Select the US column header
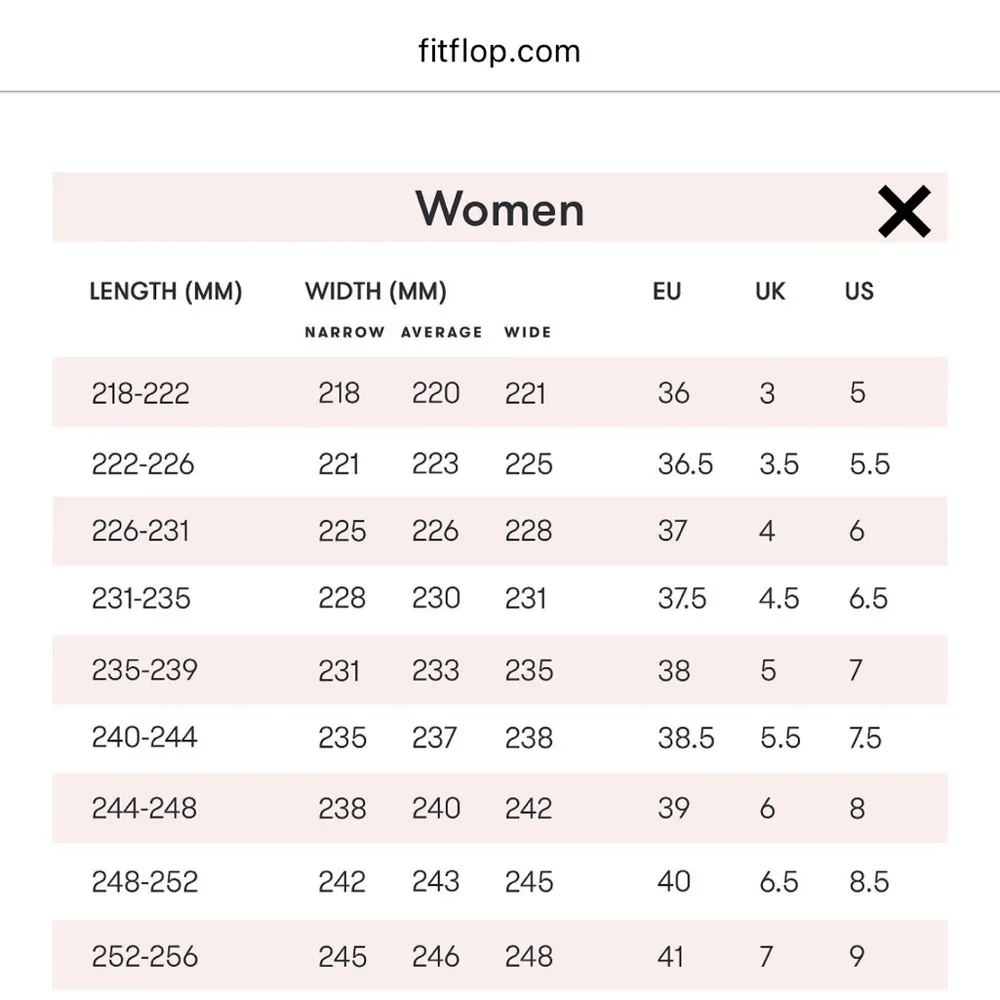Screen dimensions: 1000x1000 (859, 292)
